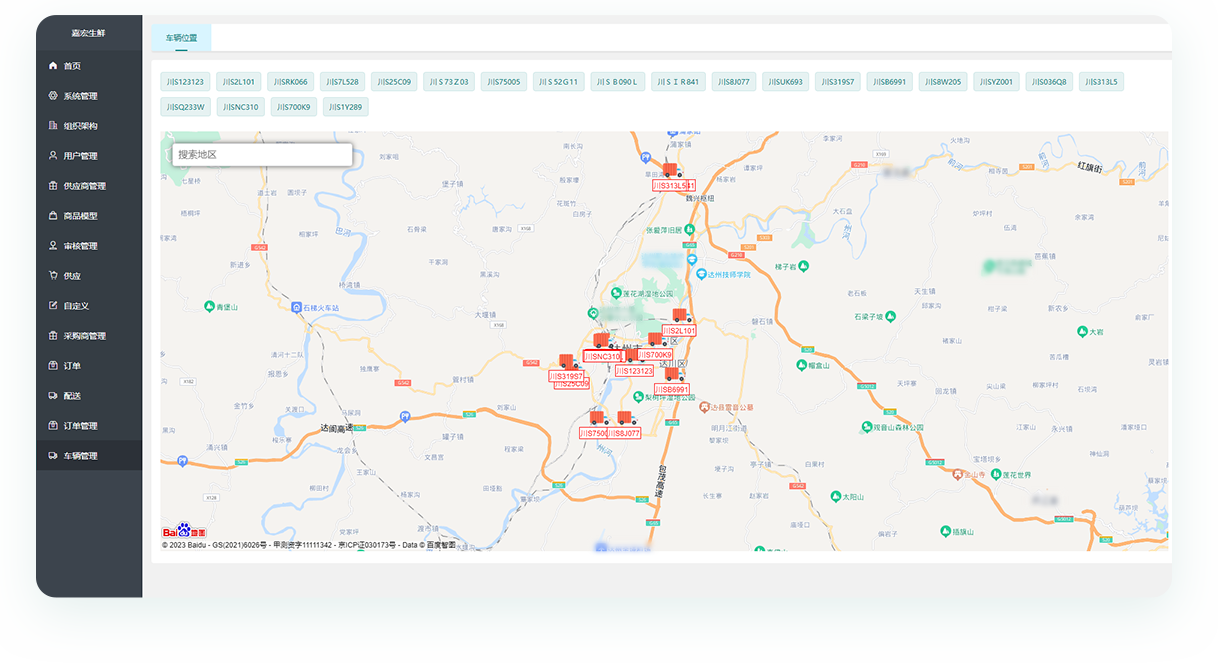Focus the 搜索地区 search field

point(262,155)
